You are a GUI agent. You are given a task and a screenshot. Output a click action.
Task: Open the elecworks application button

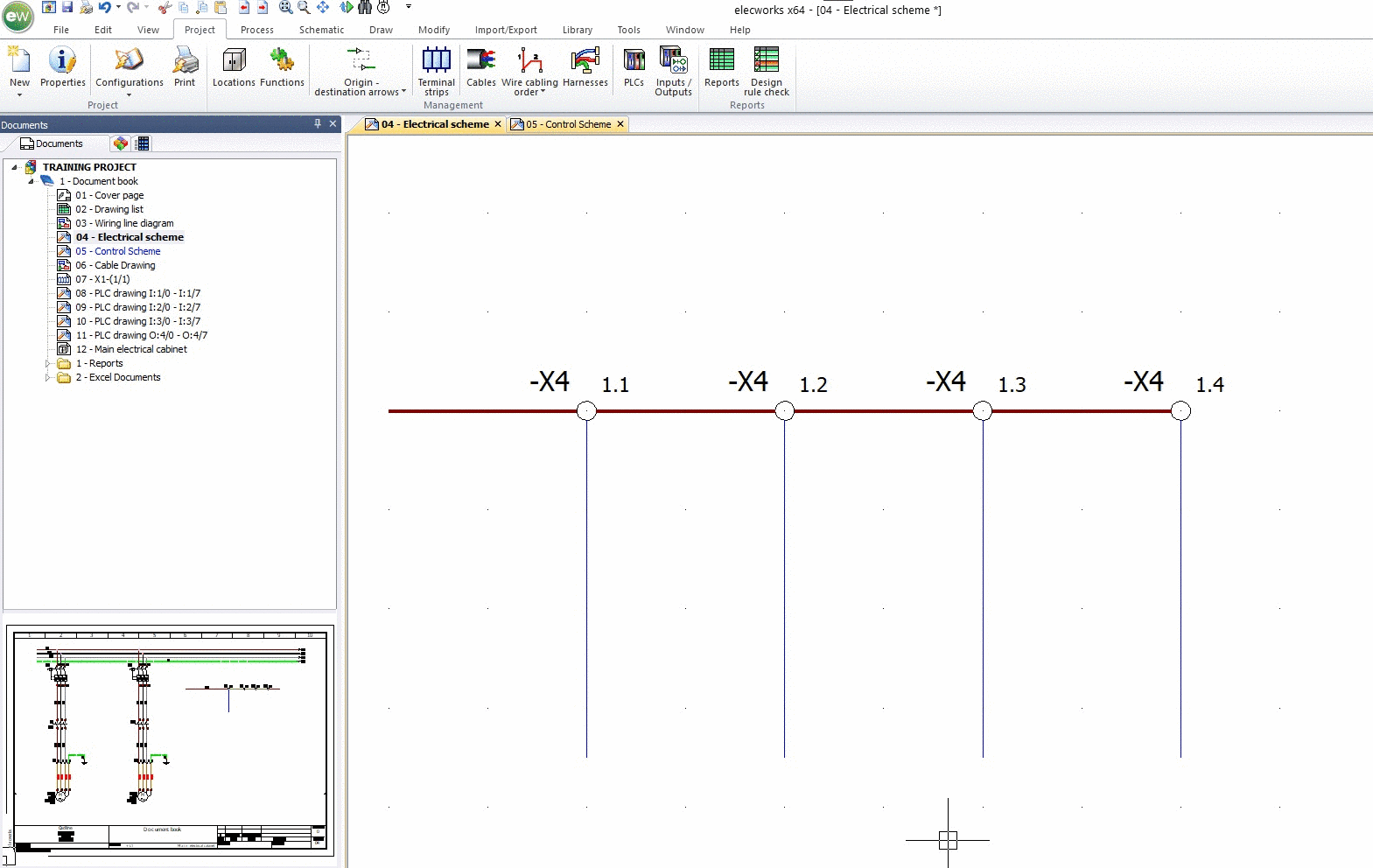18,17
